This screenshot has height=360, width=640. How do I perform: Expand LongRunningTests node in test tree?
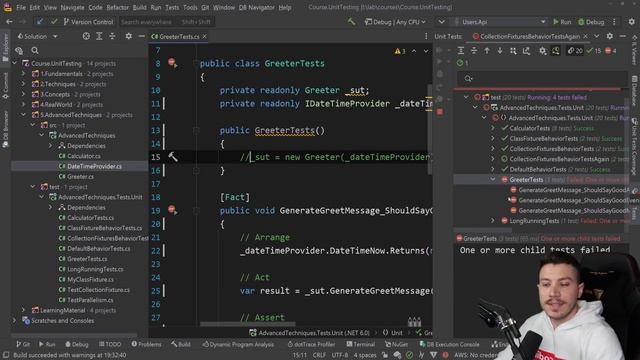[x=493, y=221]
